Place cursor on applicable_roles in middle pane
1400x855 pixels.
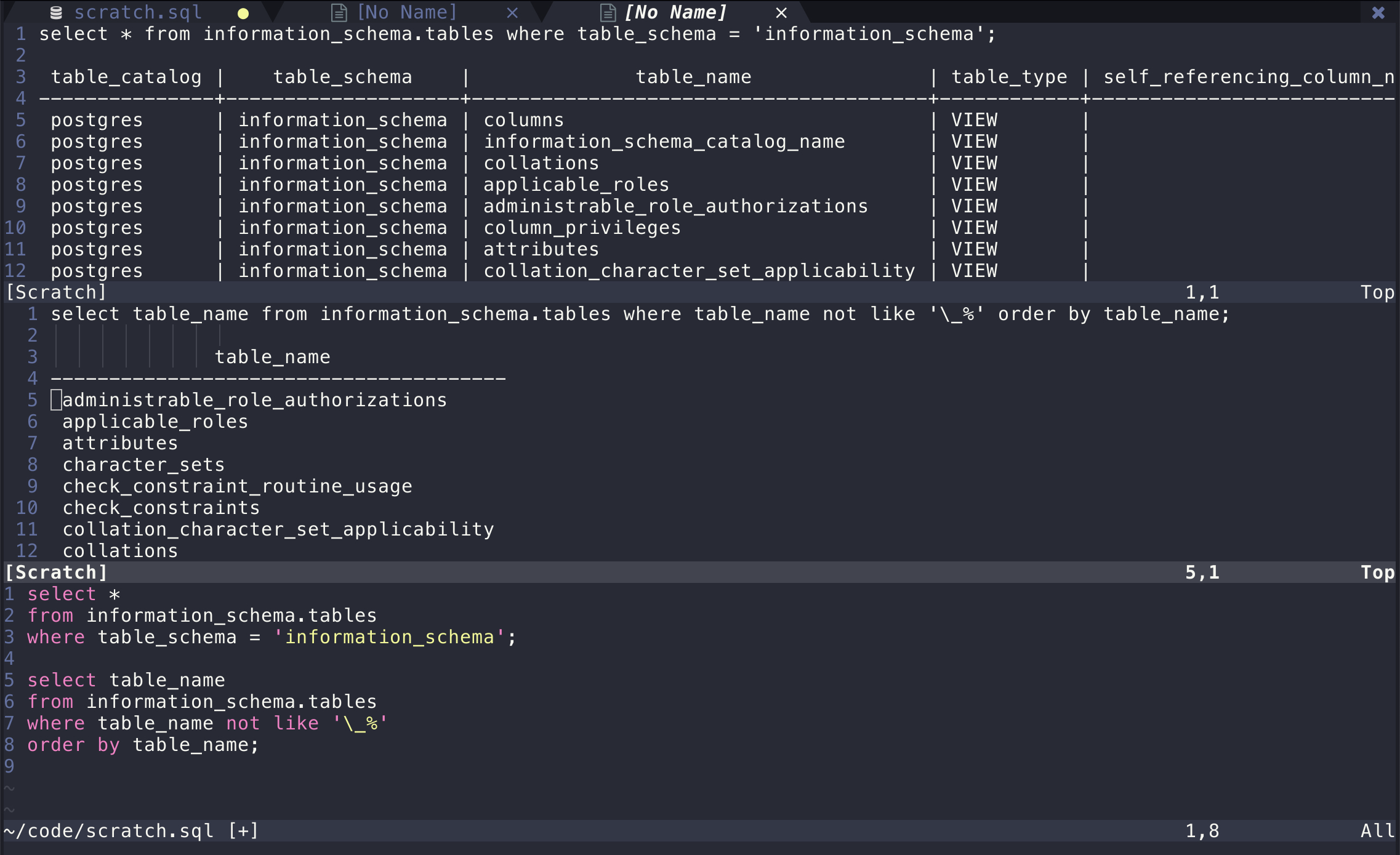155,422
